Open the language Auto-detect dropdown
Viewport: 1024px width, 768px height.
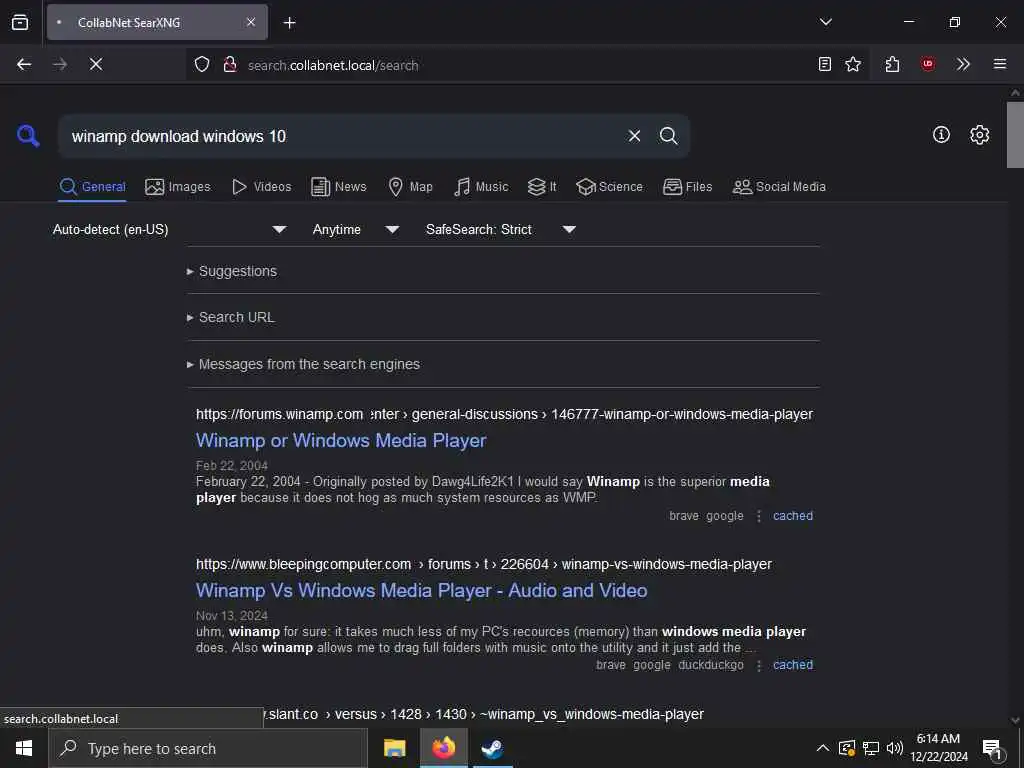pos(169,229)
